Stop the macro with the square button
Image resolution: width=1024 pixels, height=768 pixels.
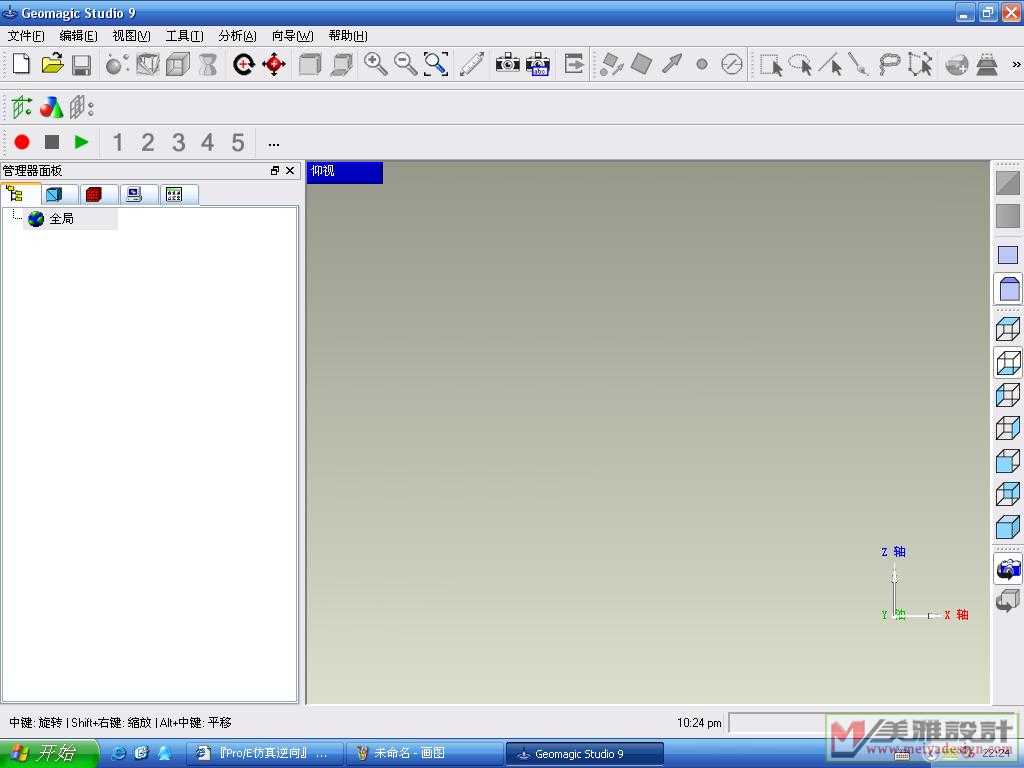click(x=52, y=142)
